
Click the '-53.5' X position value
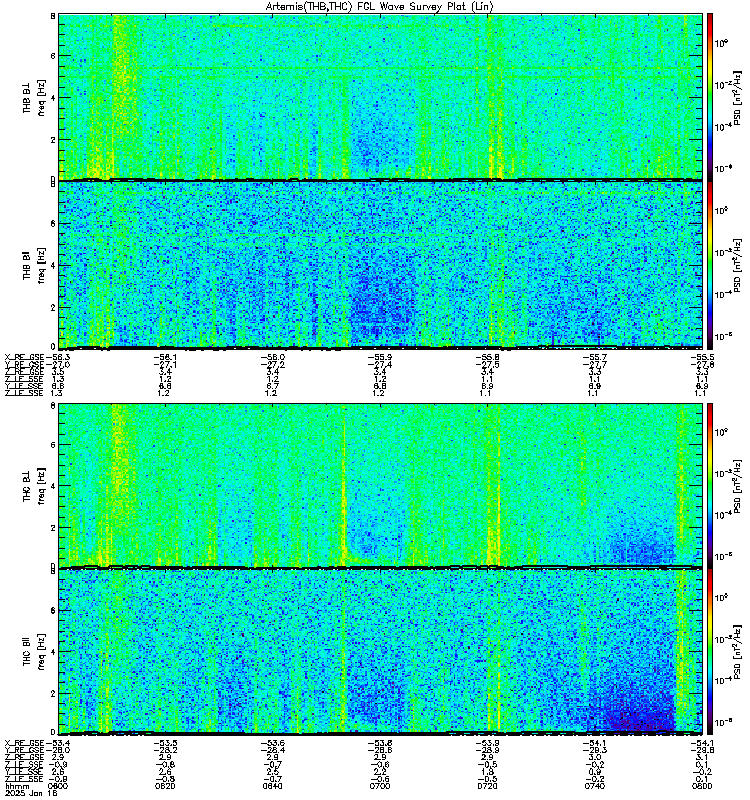(165, 743)
